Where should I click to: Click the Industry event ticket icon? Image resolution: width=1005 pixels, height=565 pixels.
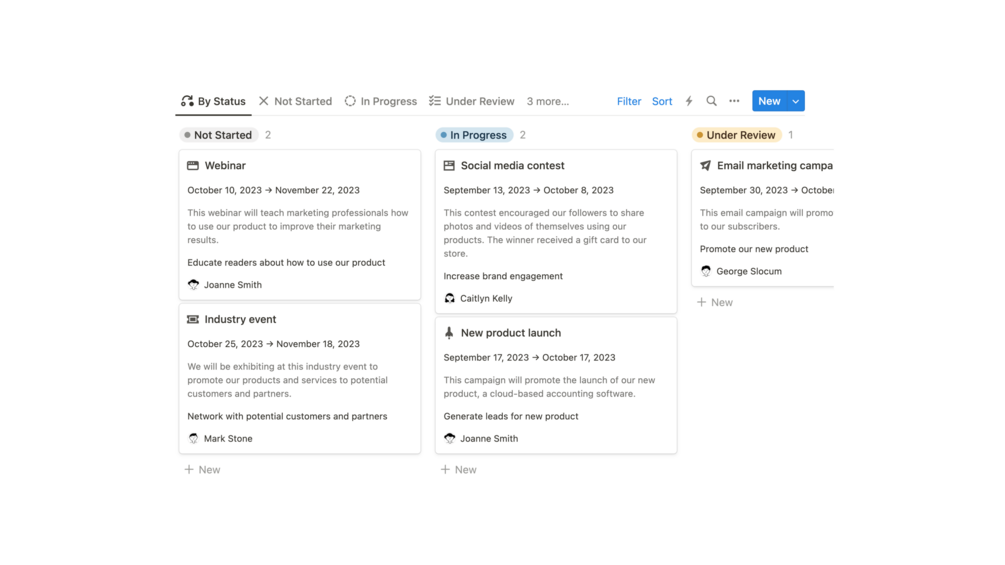tap(193, 319)
